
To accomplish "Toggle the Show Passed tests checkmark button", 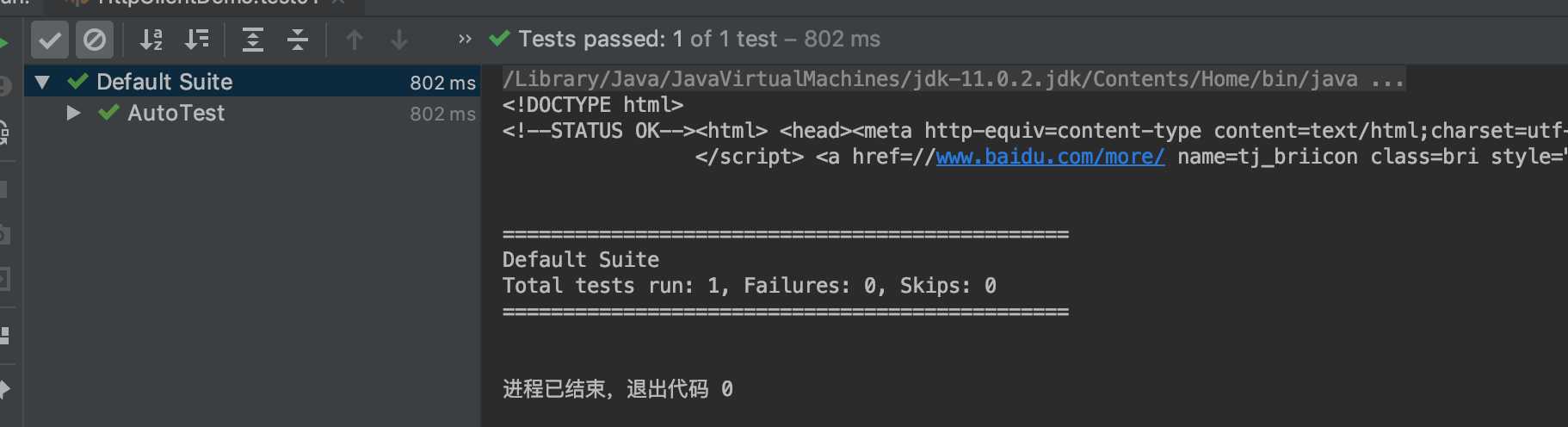I will pos(50,40).
